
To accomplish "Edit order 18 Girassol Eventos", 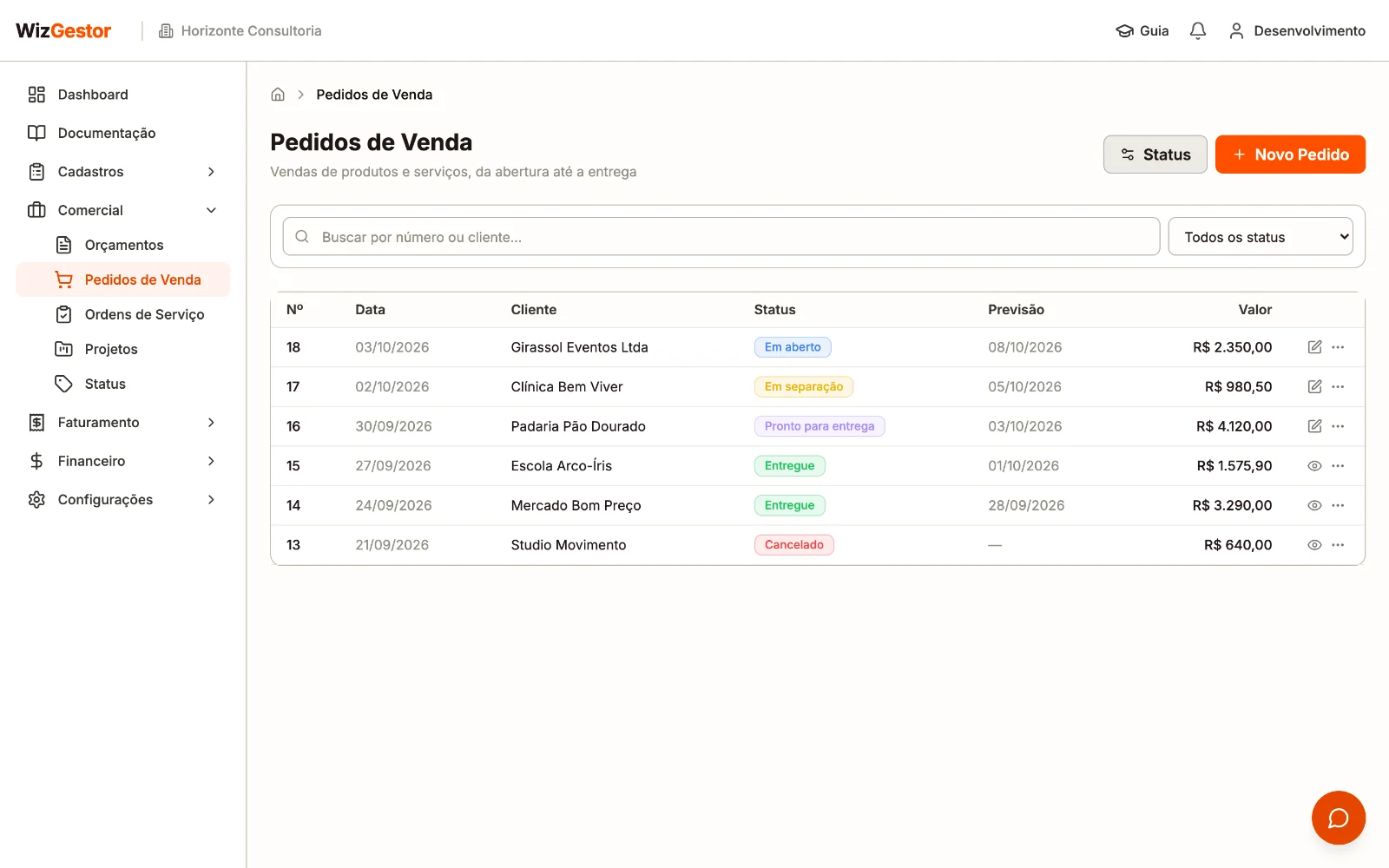I will tap(1314, 347).
